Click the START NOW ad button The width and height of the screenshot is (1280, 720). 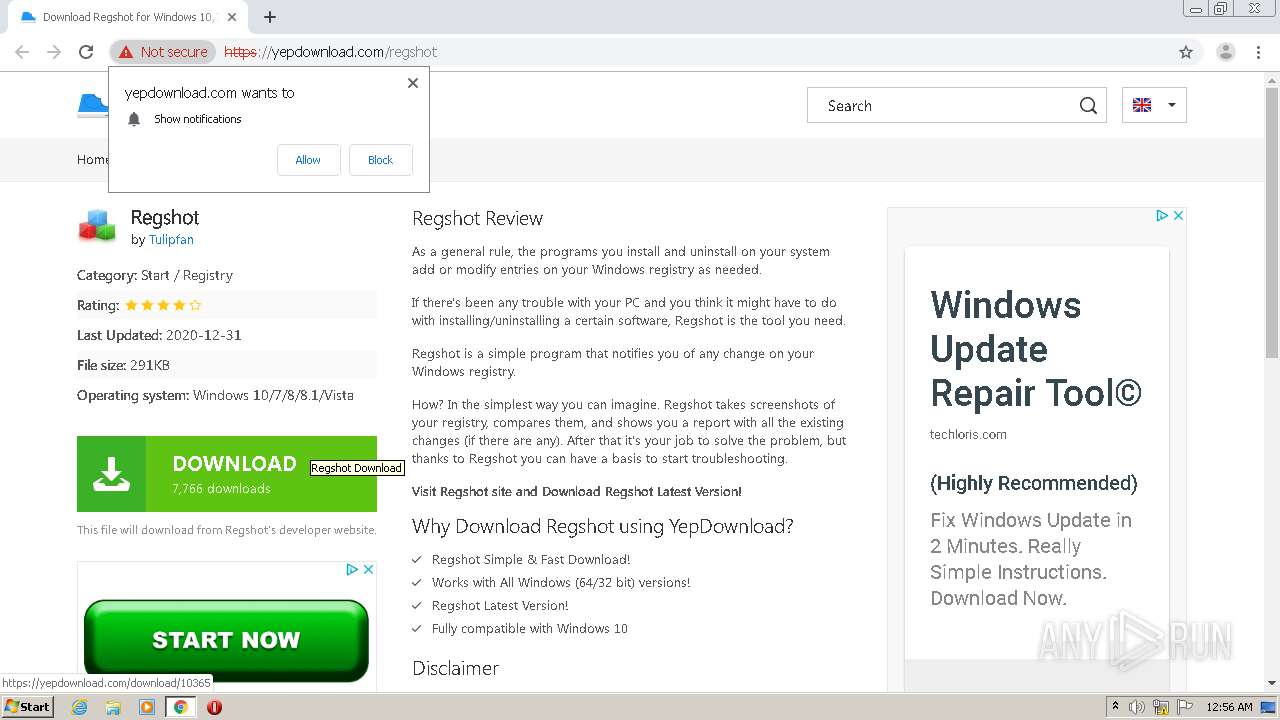point(226,640)
